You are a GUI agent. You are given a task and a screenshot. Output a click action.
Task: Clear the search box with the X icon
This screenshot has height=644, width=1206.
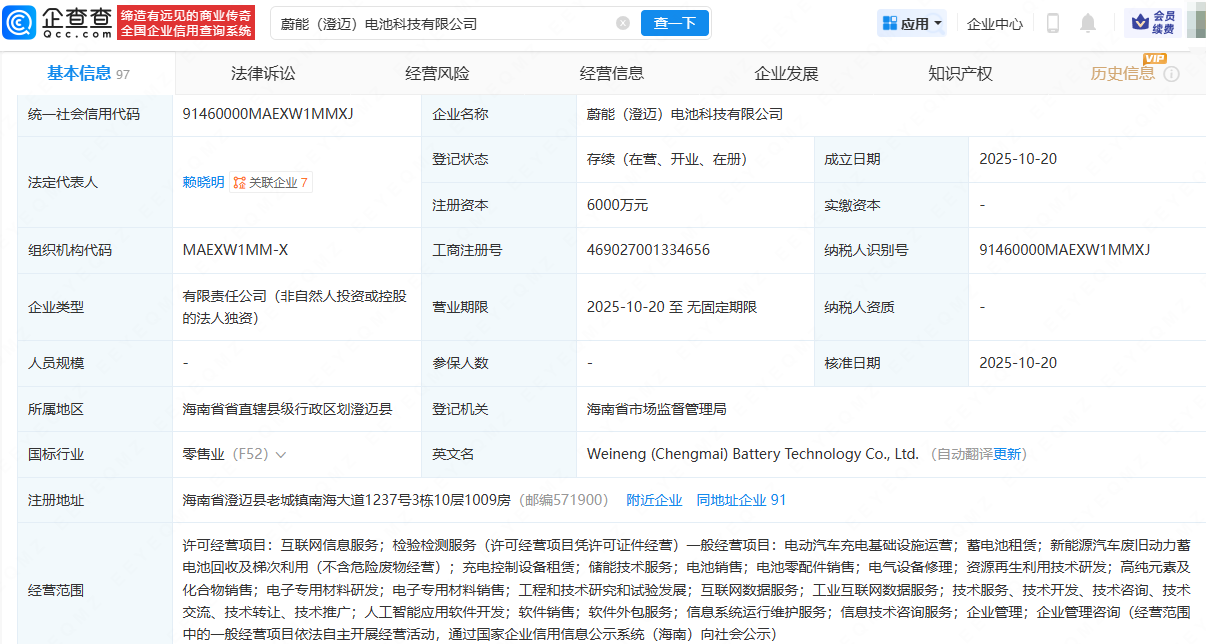623,23
